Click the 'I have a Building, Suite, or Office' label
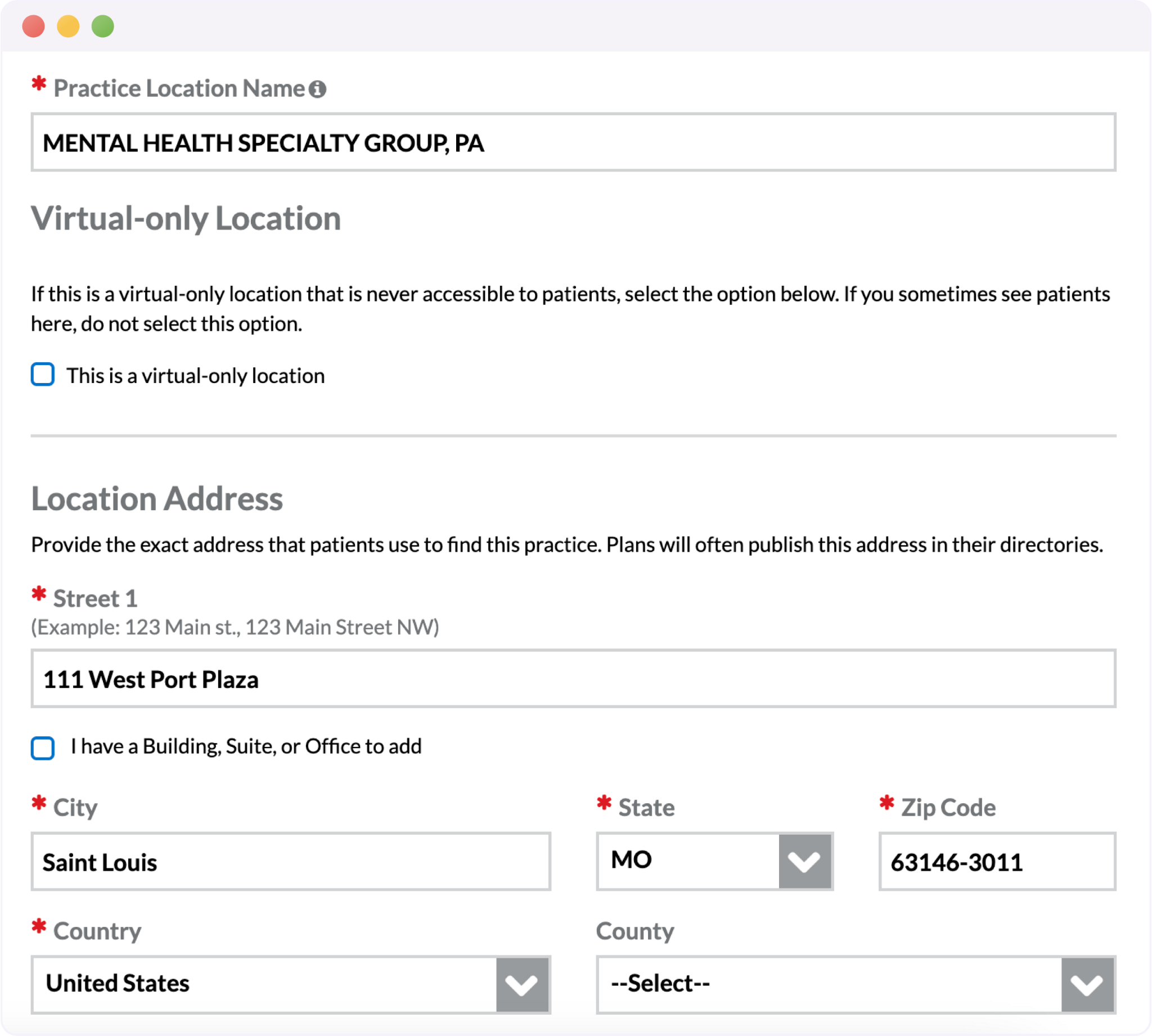Image resolution: width=1152 pixels, height=1036 pixels. point(246,746)
